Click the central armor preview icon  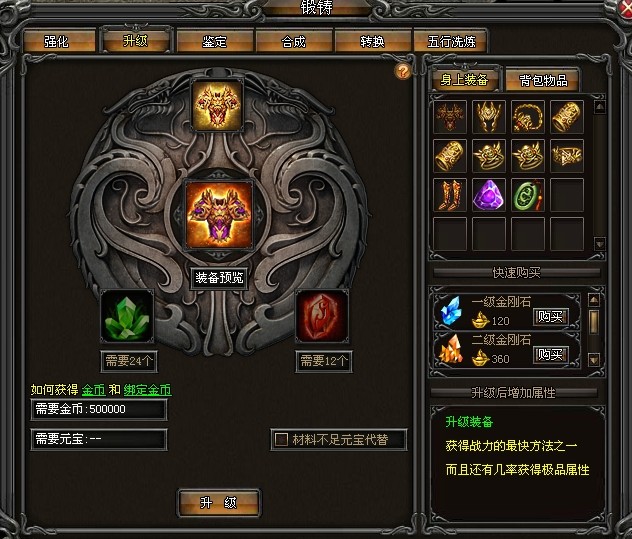[x=219, y=214]
